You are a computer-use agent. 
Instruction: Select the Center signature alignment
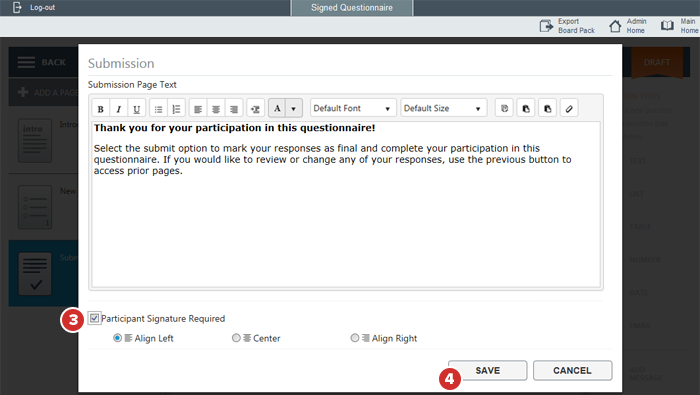click(236, 338)
